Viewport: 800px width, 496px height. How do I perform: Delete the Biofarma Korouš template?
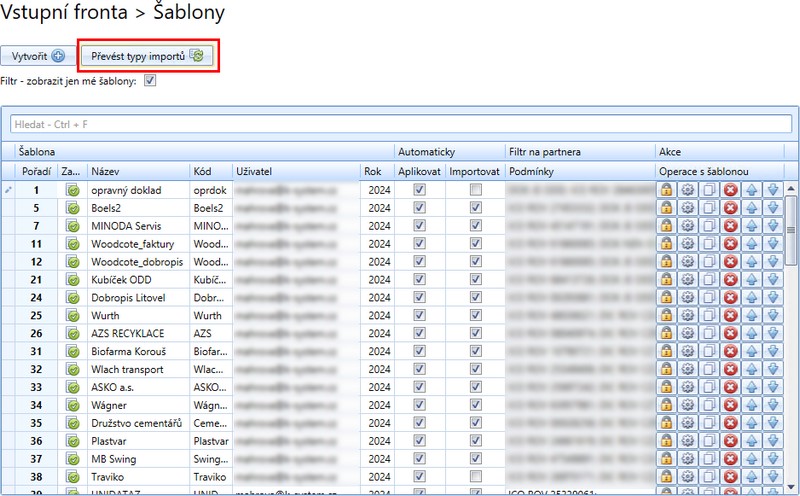point(730,351)
